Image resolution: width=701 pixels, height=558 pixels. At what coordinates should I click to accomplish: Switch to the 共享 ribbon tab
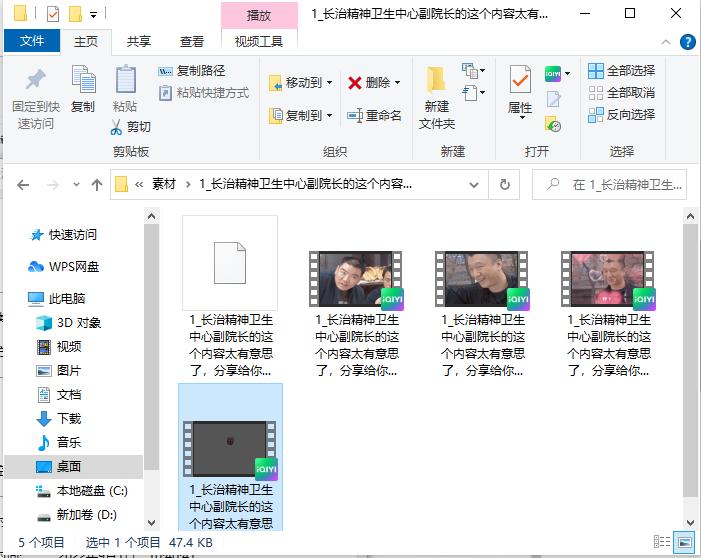[139, 42]
